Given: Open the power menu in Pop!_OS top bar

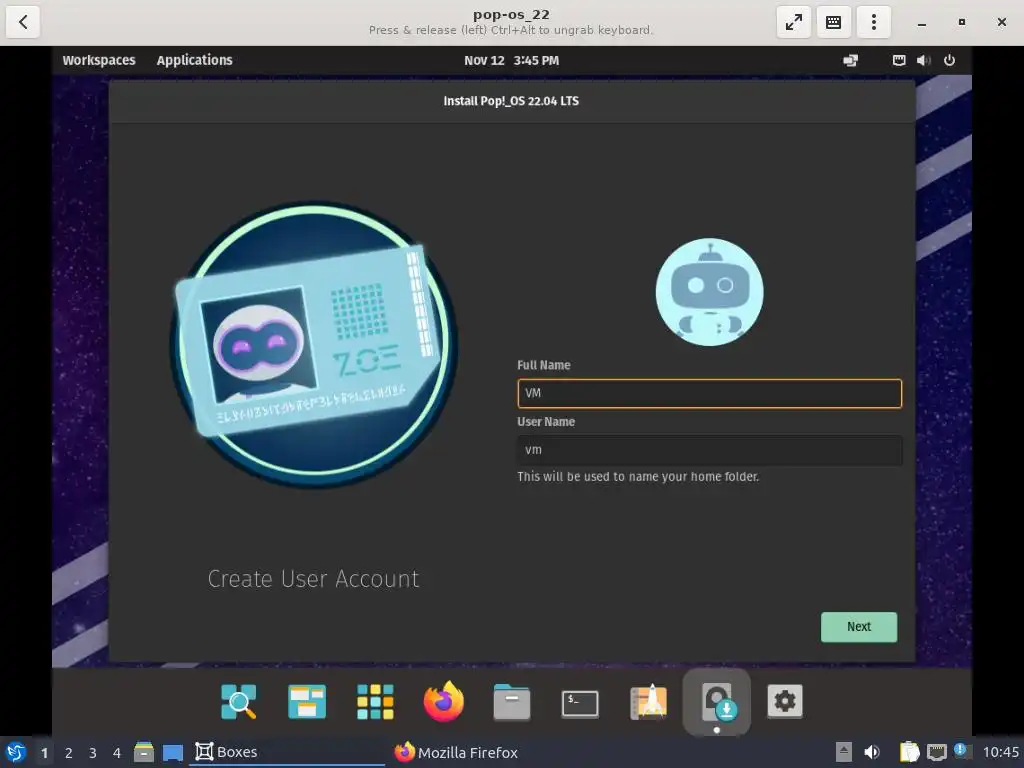Looking at the screenshot, I should click(x=950, y=60).
